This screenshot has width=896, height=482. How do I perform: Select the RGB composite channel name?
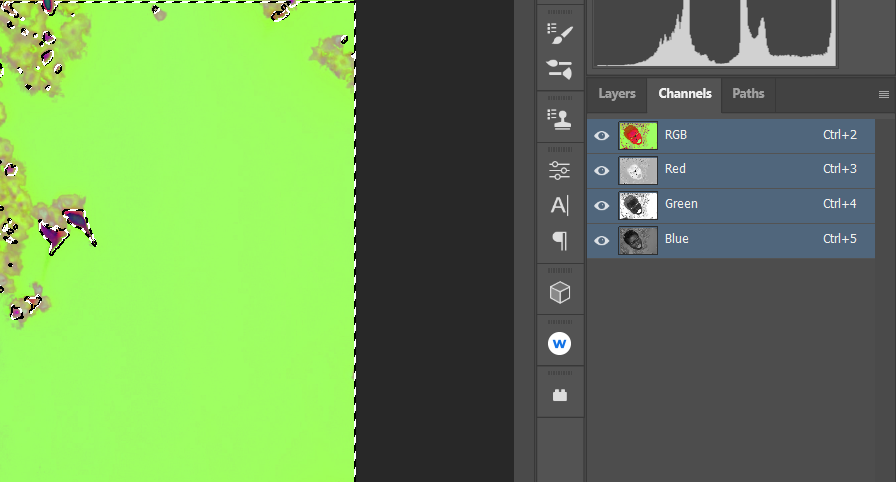click(x=675, y=135)
